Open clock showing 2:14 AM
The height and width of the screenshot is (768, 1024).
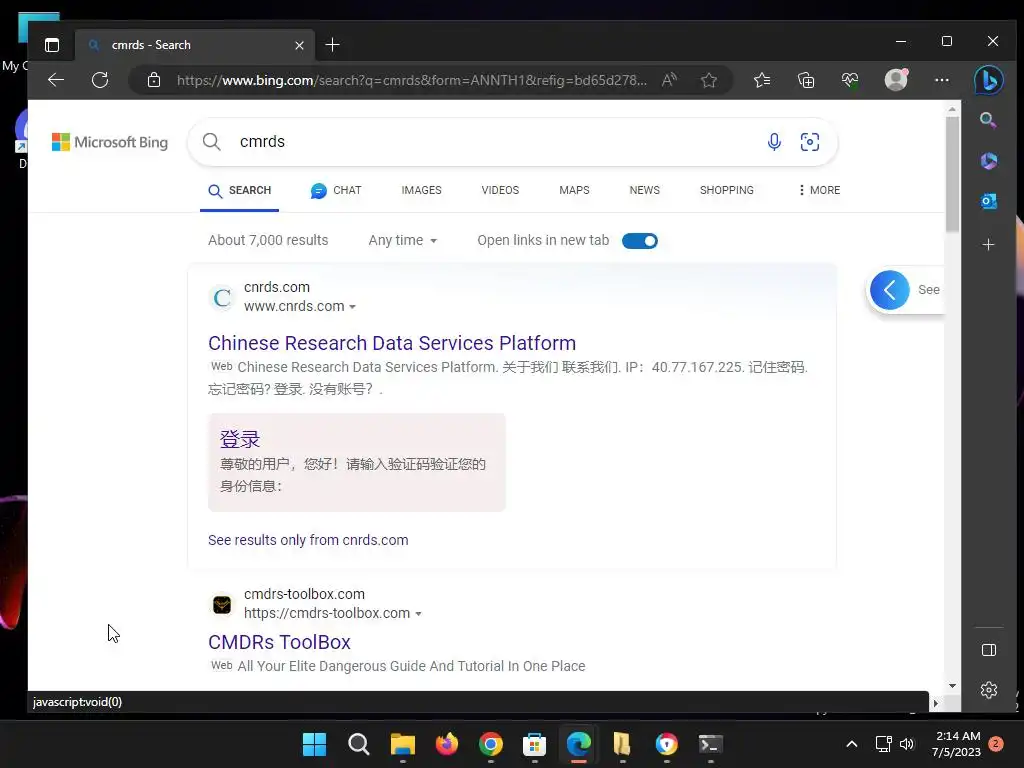957,744
